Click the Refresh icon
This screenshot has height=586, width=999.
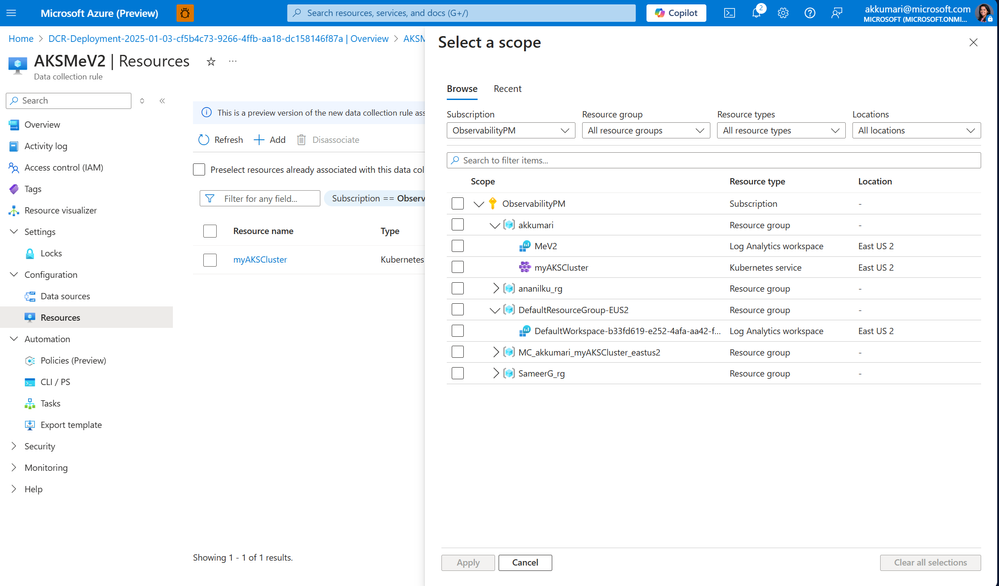click(x=203, y=139)
